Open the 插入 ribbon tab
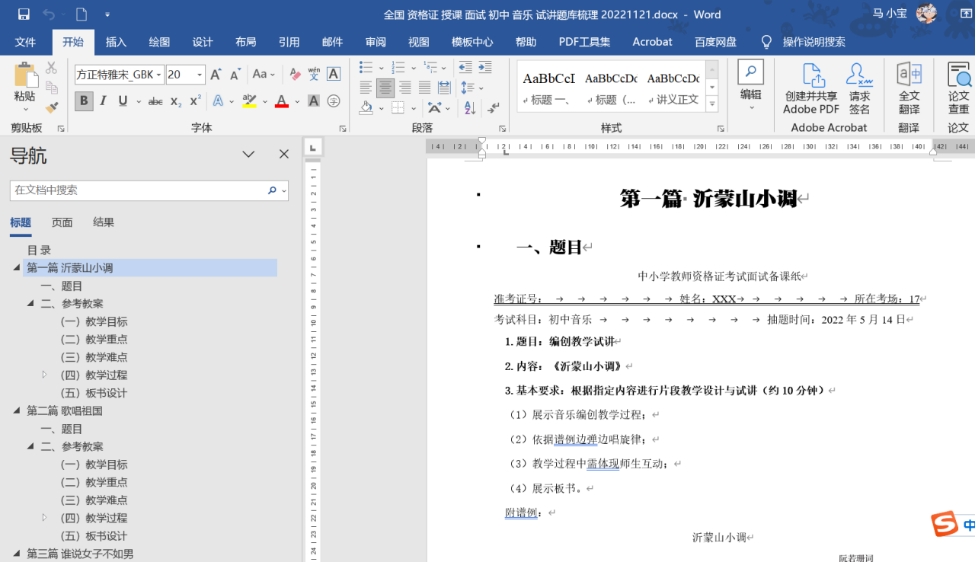 coord(116,42)
